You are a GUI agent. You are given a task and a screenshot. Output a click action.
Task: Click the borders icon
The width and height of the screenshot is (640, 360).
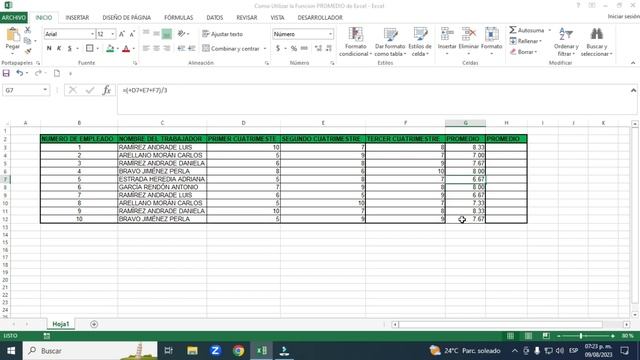click(89, 48)
